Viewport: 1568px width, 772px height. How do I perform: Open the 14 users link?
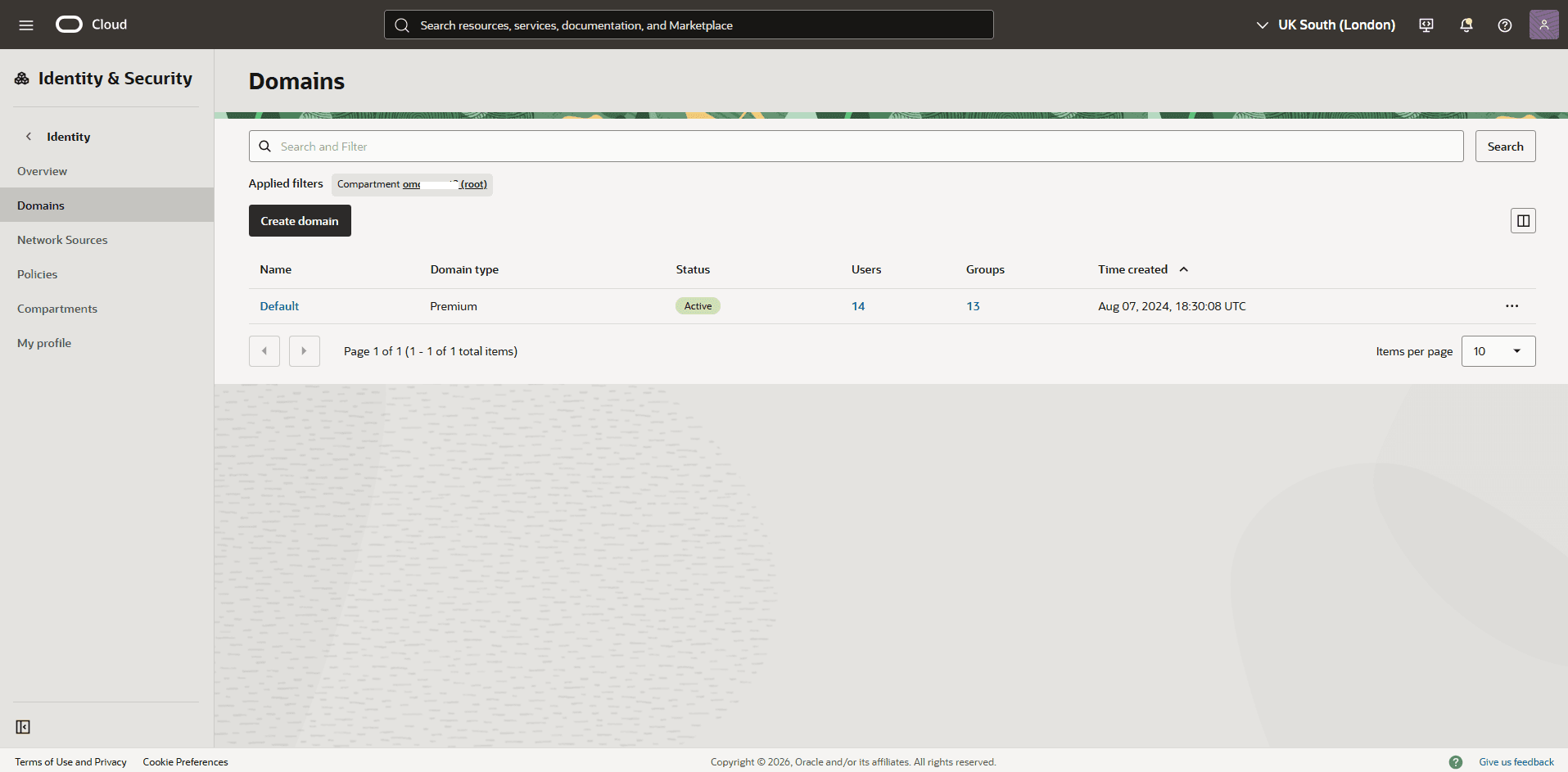858,306
